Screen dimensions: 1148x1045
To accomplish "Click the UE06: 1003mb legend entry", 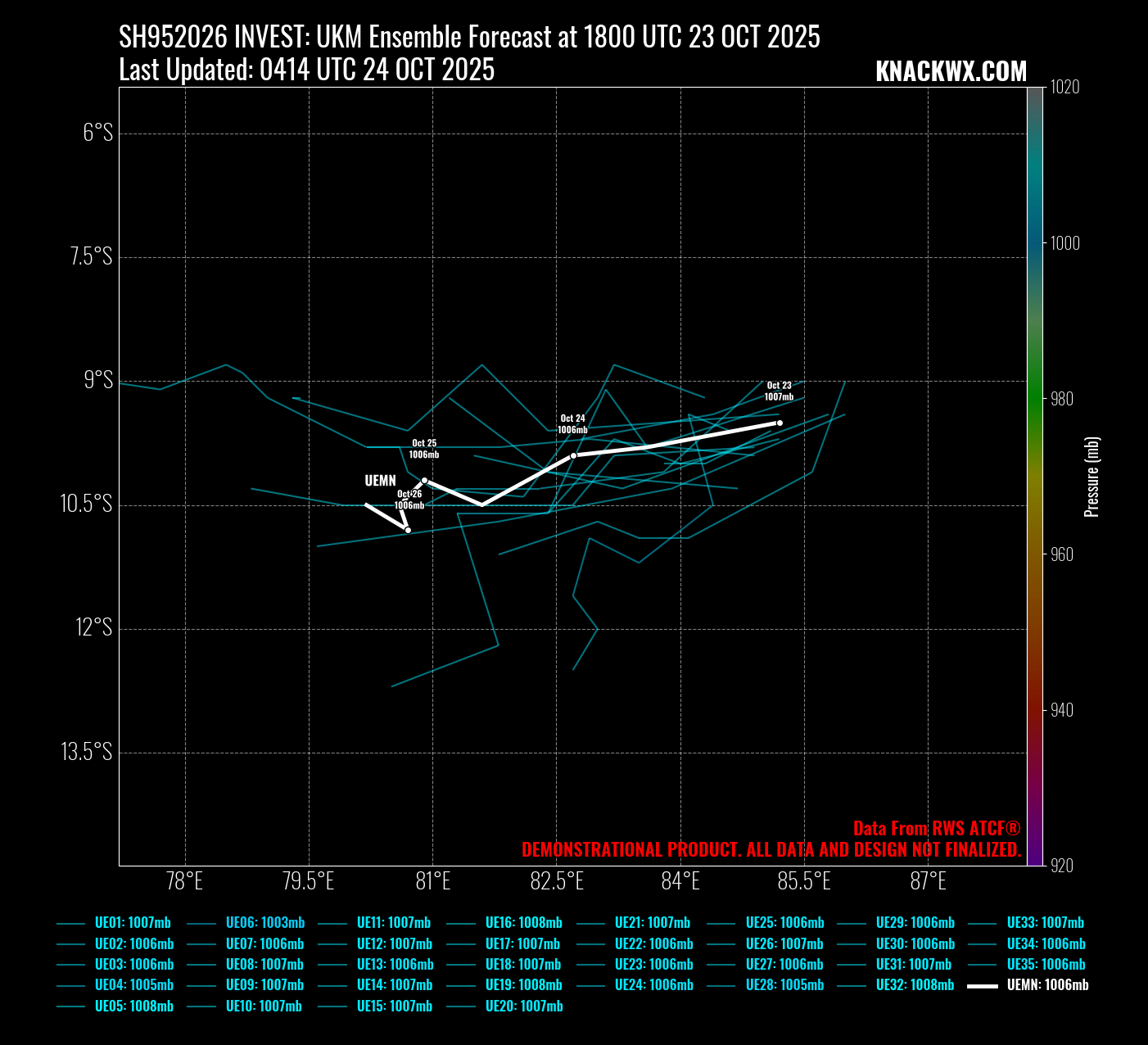I will [x=264, y=923].
